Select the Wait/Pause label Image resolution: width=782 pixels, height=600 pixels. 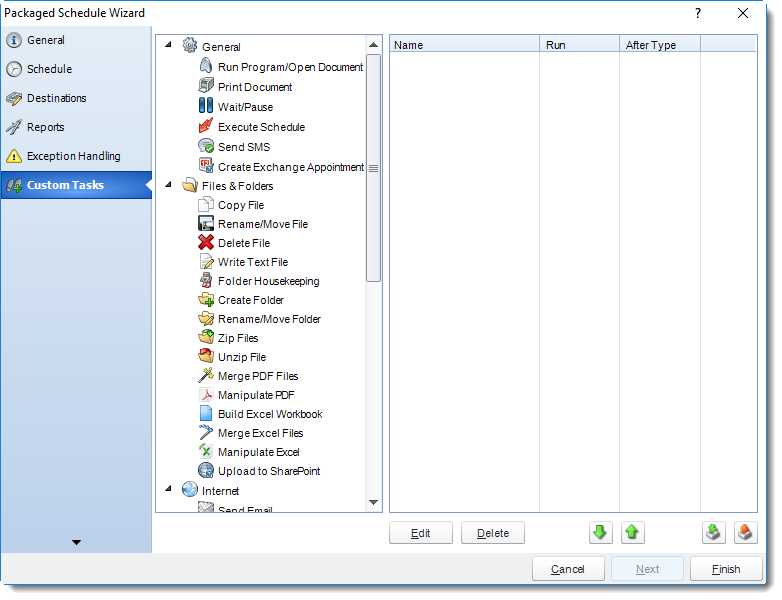pos(245,107)
